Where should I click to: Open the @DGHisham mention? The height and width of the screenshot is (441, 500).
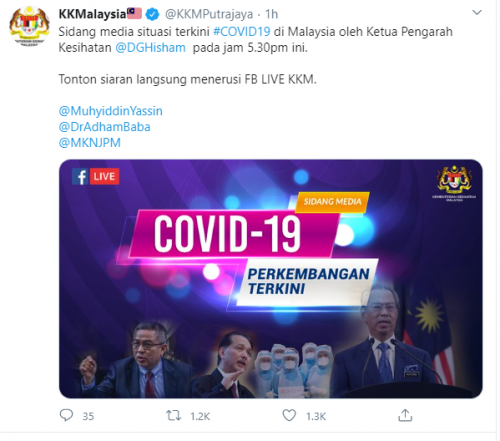point(150,48)
